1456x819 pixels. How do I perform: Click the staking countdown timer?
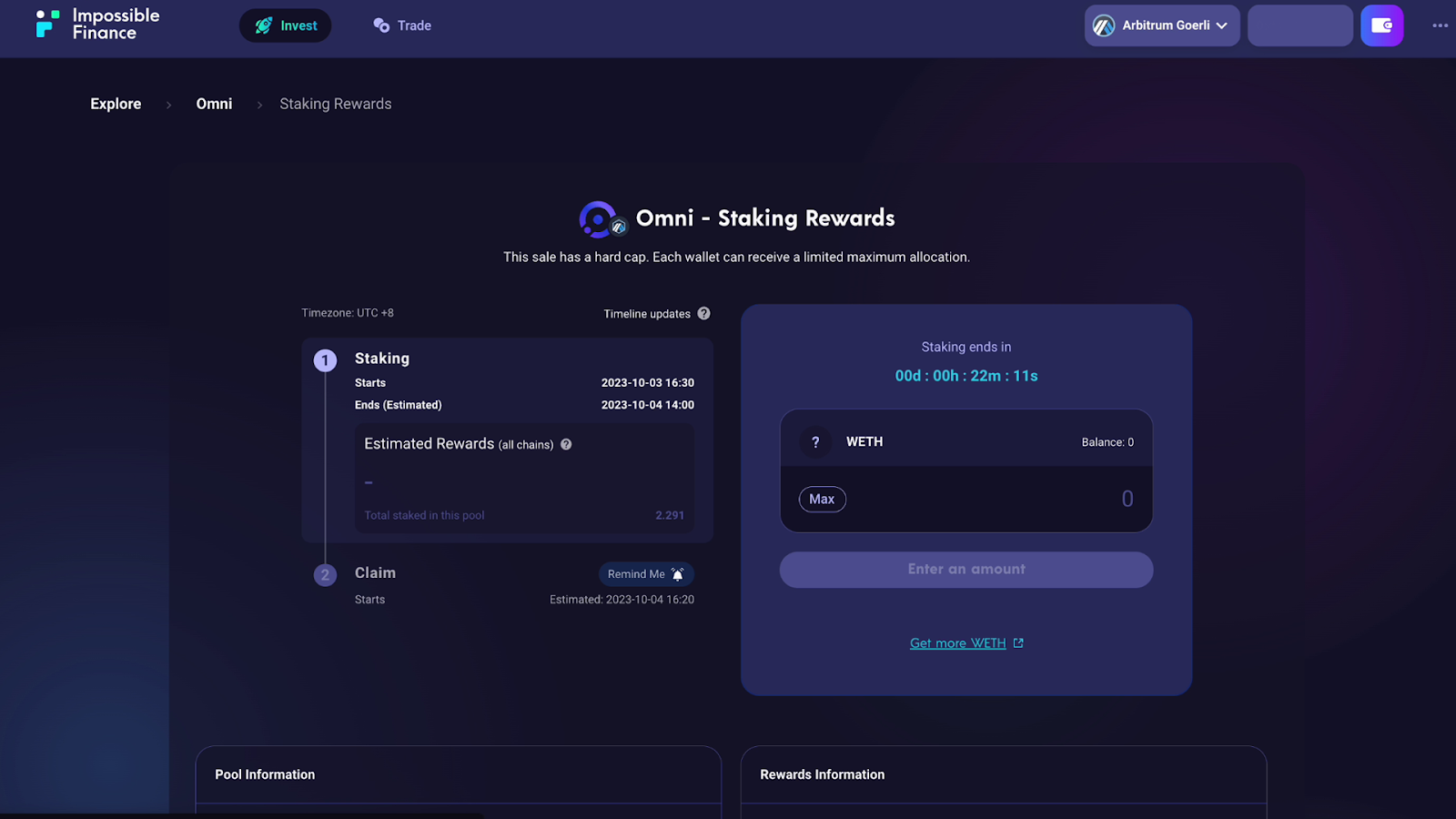(966, 376)
